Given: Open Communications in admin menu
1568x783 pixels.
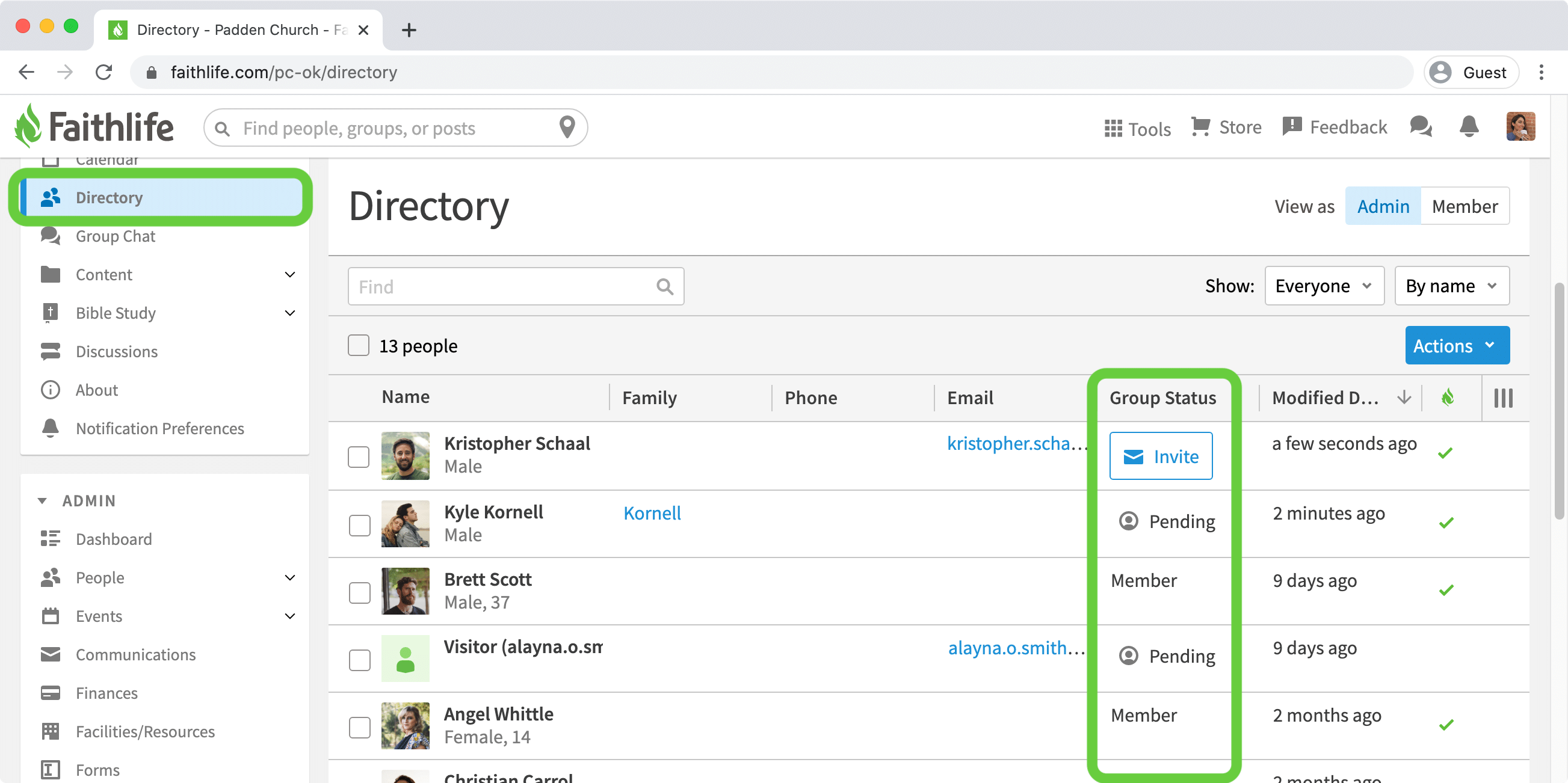Looking at the screenshot, I should tap(135, 655).
